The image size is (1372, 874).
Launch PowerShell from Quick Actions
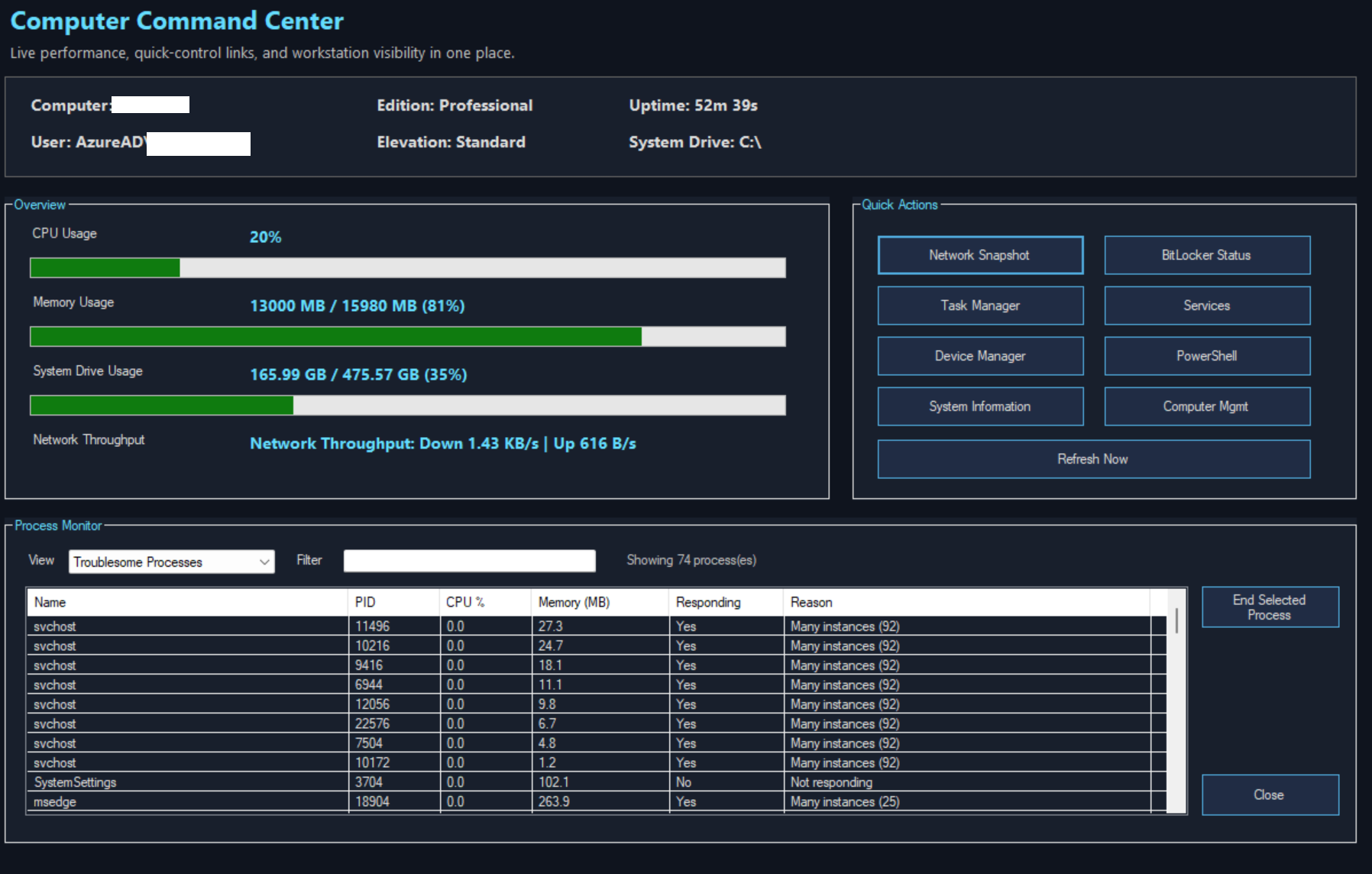click(1206, 356)
